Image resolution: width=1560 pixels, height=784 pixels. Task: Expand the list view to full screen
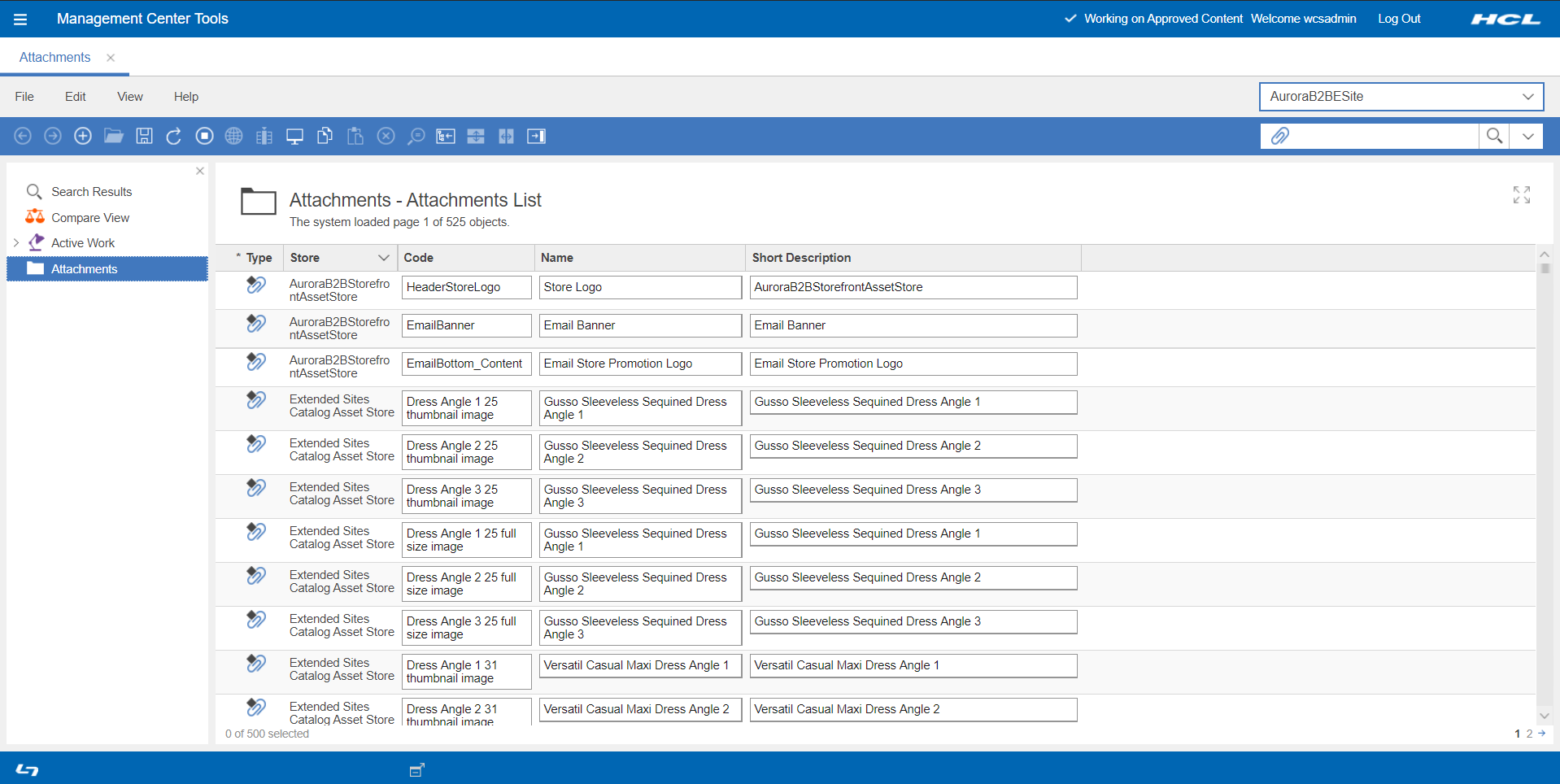1522,195
